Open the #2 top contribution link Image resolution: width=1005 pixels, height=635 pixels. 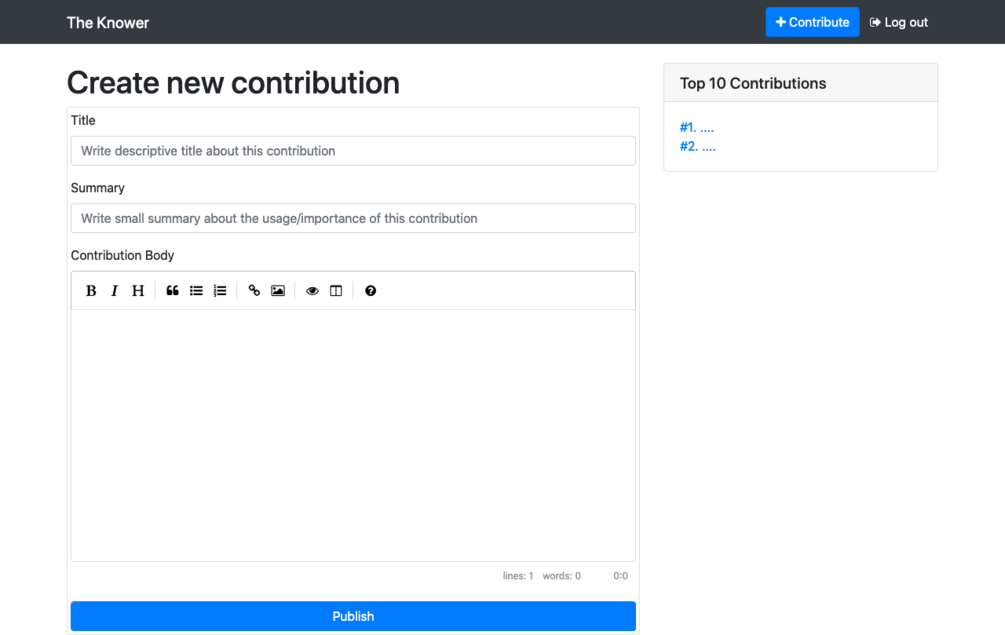click(x=697, y=146)
